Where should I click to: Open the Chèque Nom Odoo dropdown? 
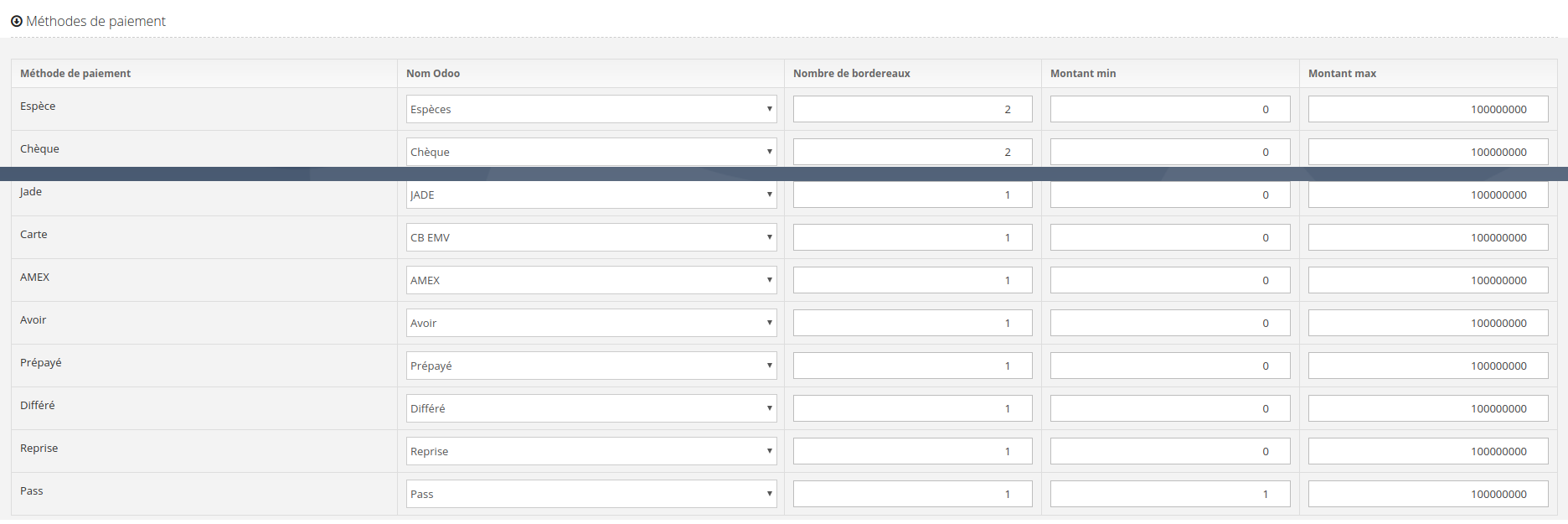pyautogui.click(x=591, y=152)
